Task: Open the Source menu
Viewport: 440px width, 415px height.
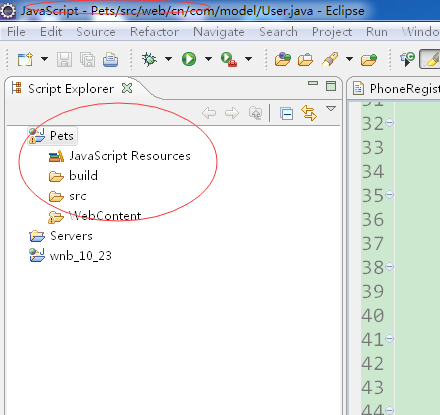Action: [96, 32]
